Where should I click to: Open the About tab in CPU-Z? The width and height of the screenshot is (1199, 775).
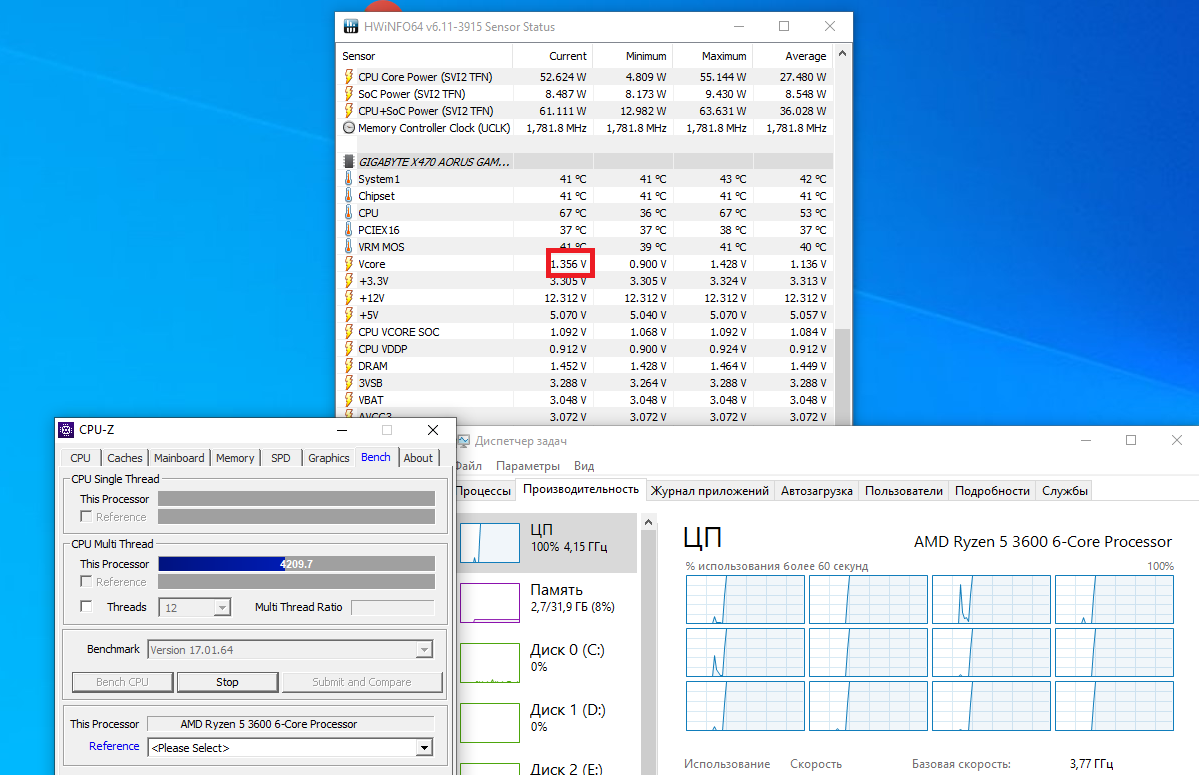tap(418, 458)
